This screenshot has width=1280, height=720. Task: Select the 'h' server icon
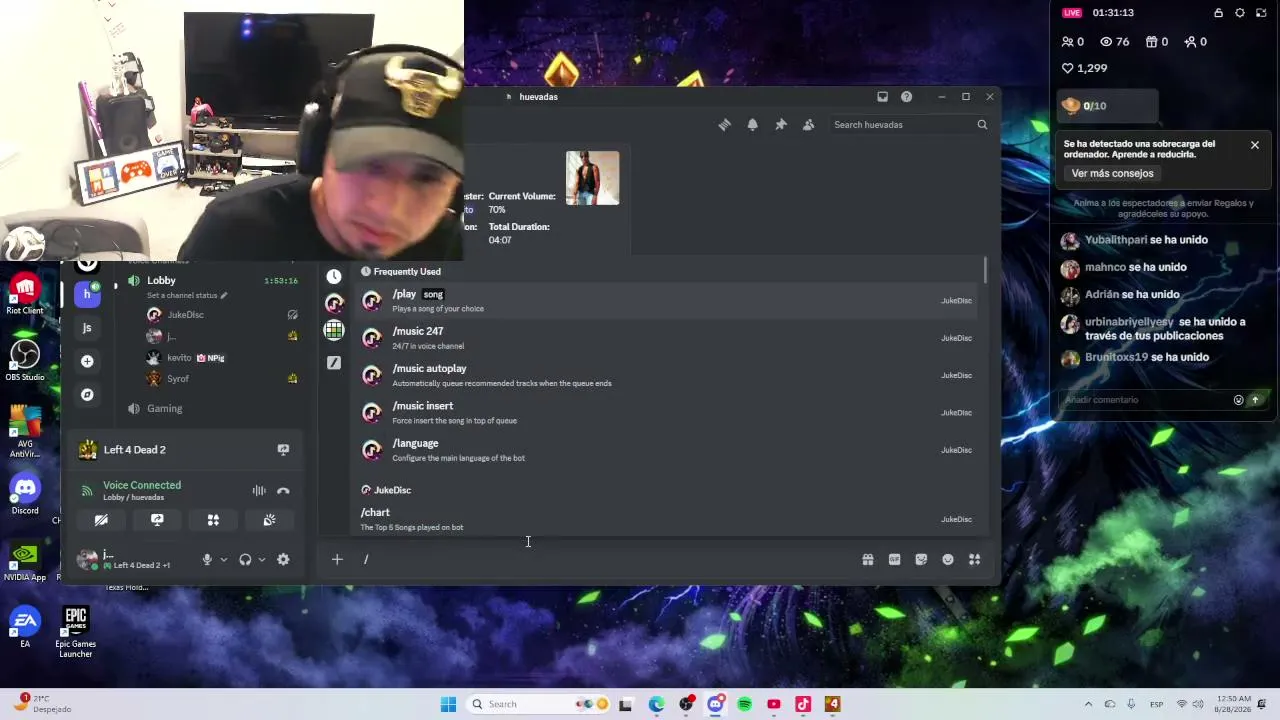[x=87, y=294]
